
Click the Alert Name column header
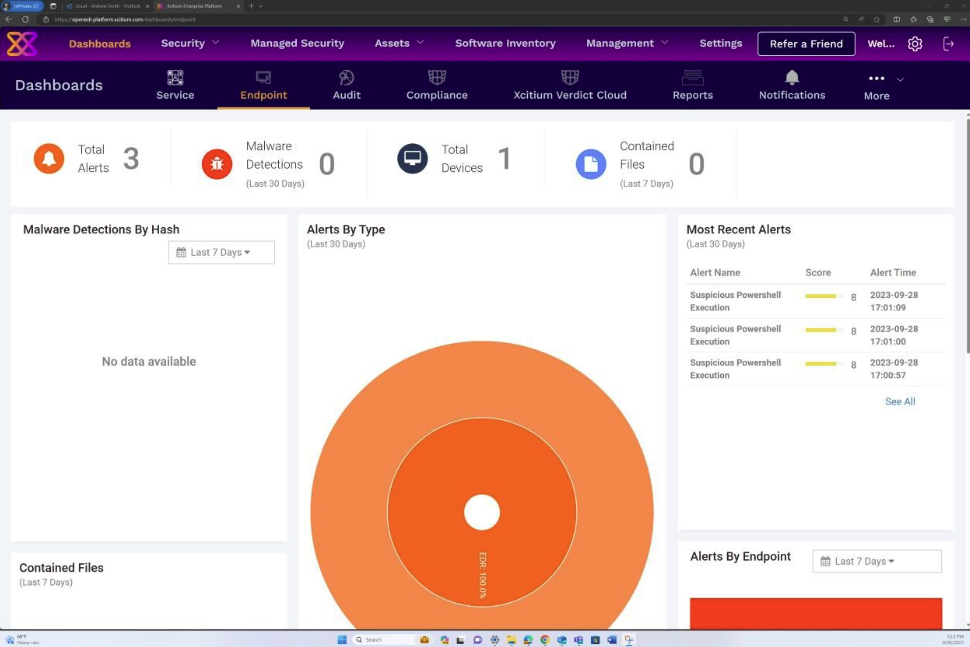point(715,272)
